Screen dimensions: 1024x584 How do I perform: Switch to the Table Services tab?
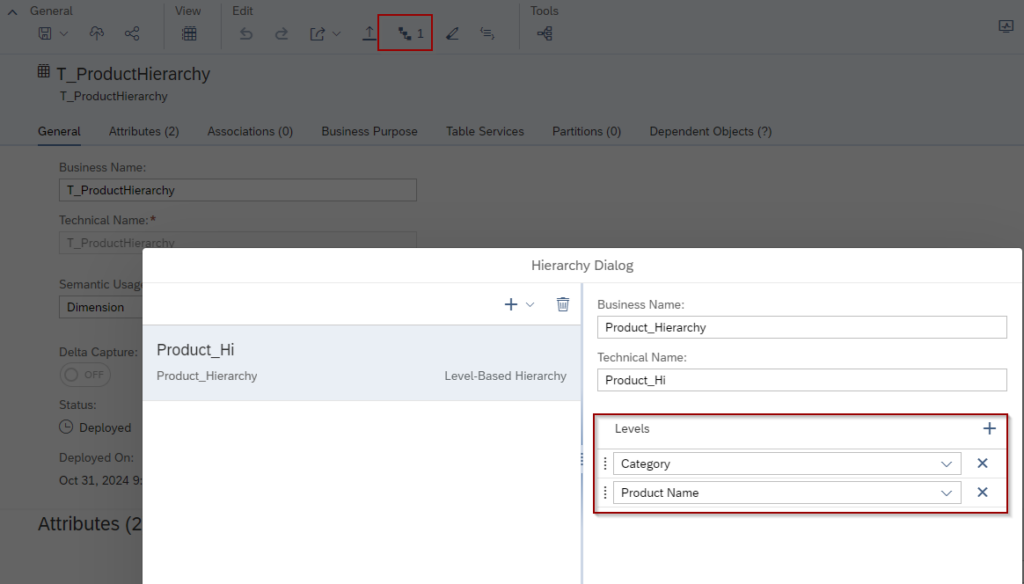(485, 131)
